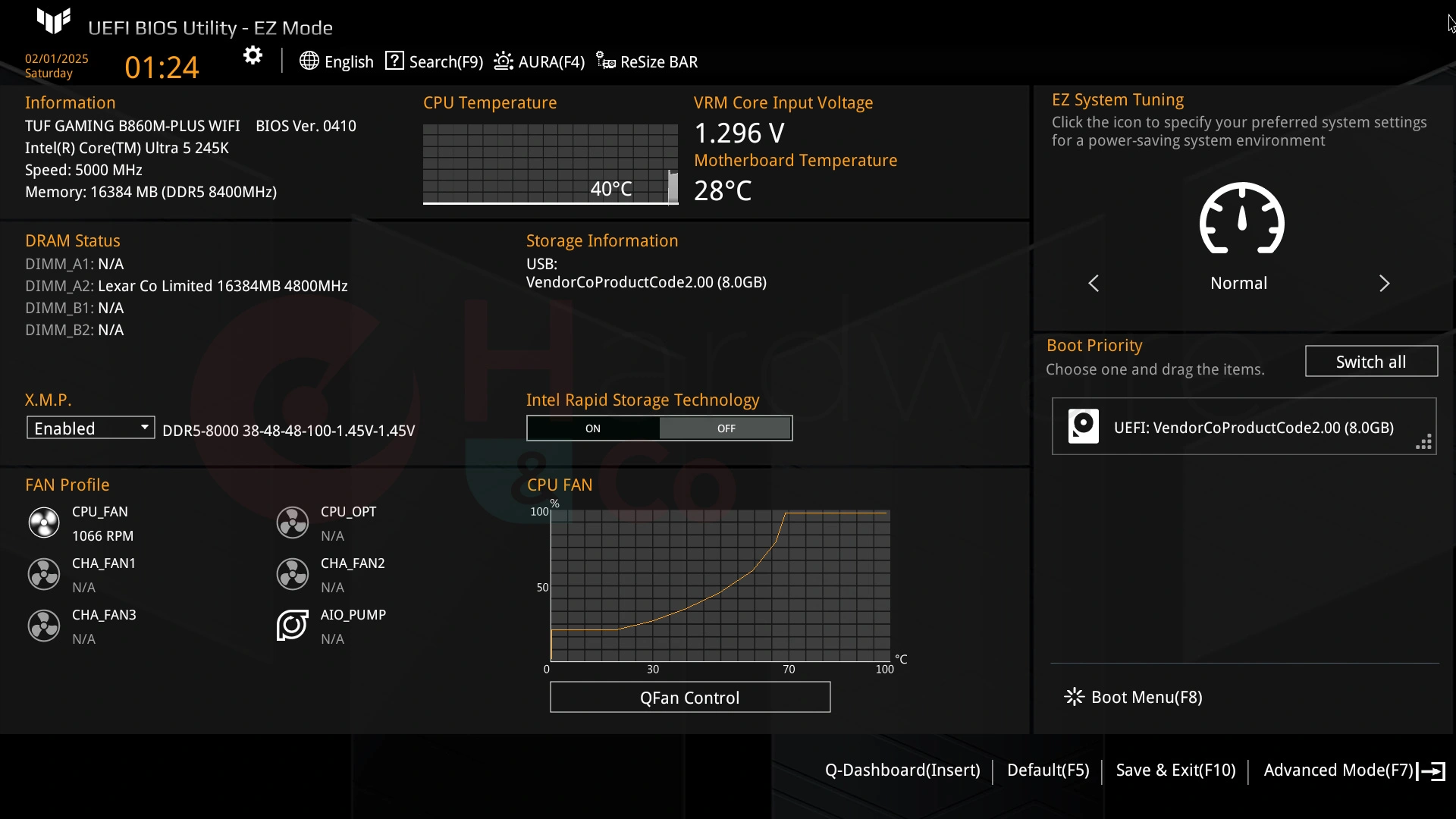Switch Intel Rapid Storage Technology to ON
Screen dimensions: 1456x819
tap(593, 428)
